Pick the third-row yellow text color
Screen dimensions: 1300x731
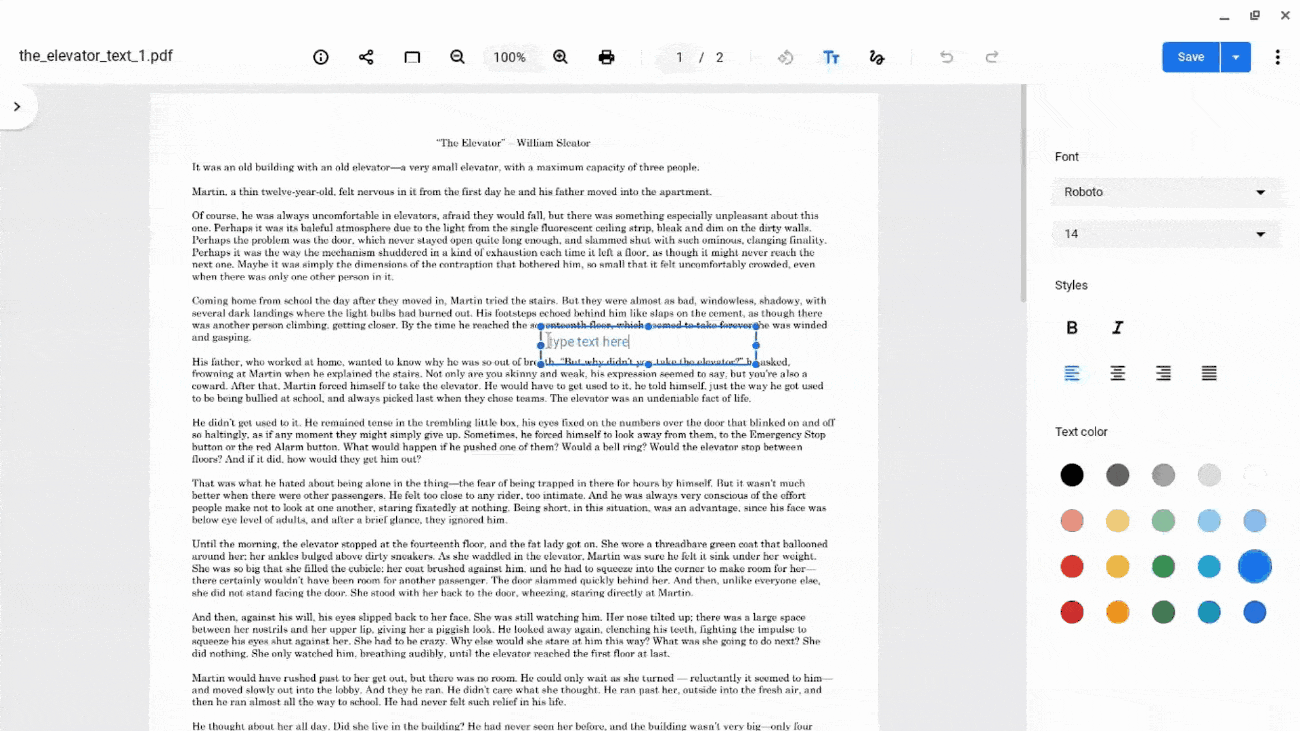[1118, 566]
